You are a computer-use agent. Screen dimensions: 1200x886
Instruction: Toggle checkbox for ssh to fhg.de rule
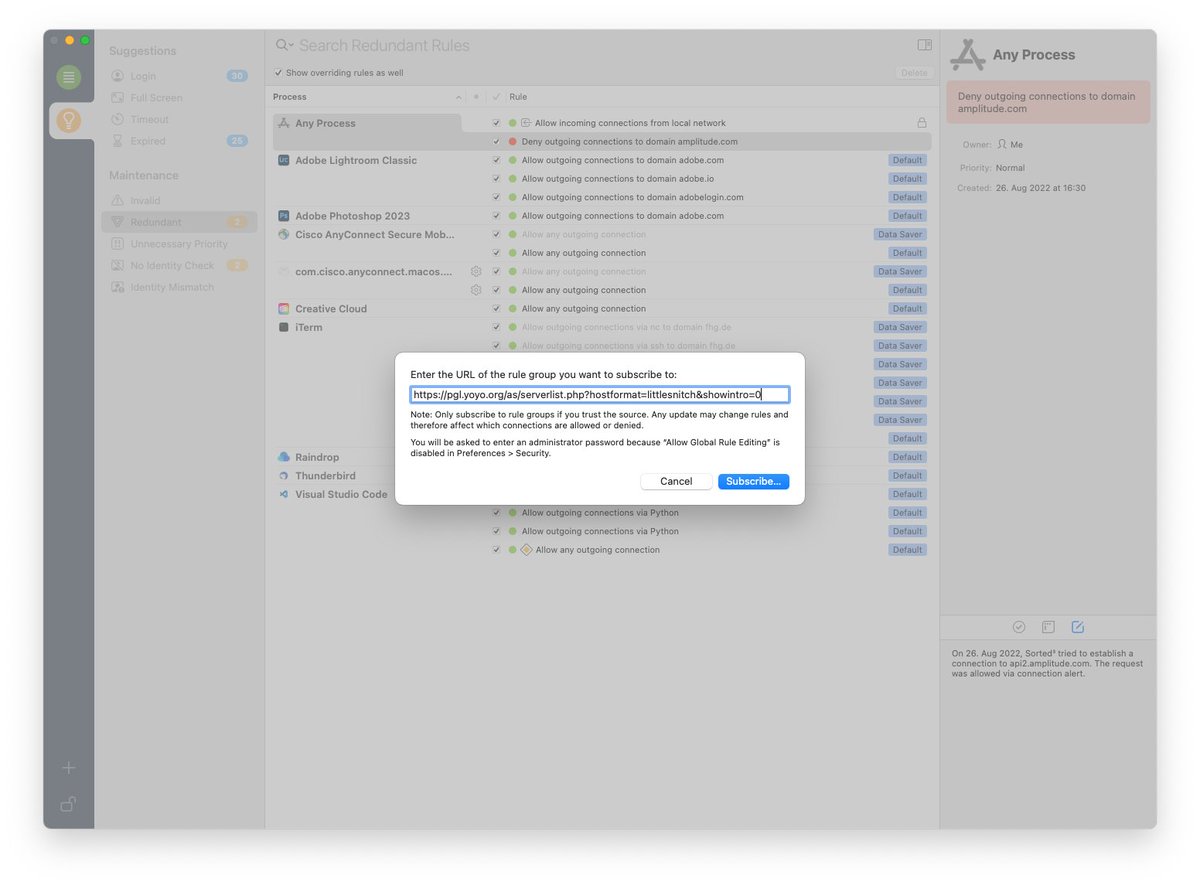496,346
